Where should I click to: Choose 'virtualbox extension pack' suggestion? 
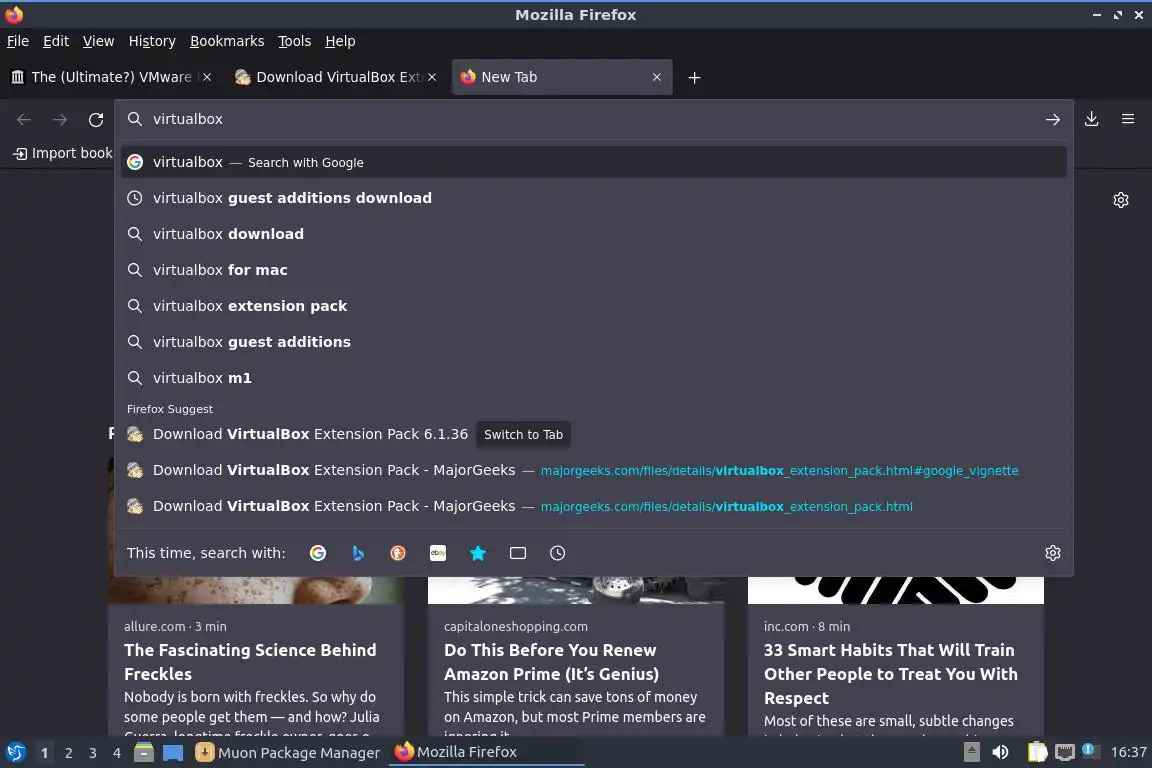point(594,306)
